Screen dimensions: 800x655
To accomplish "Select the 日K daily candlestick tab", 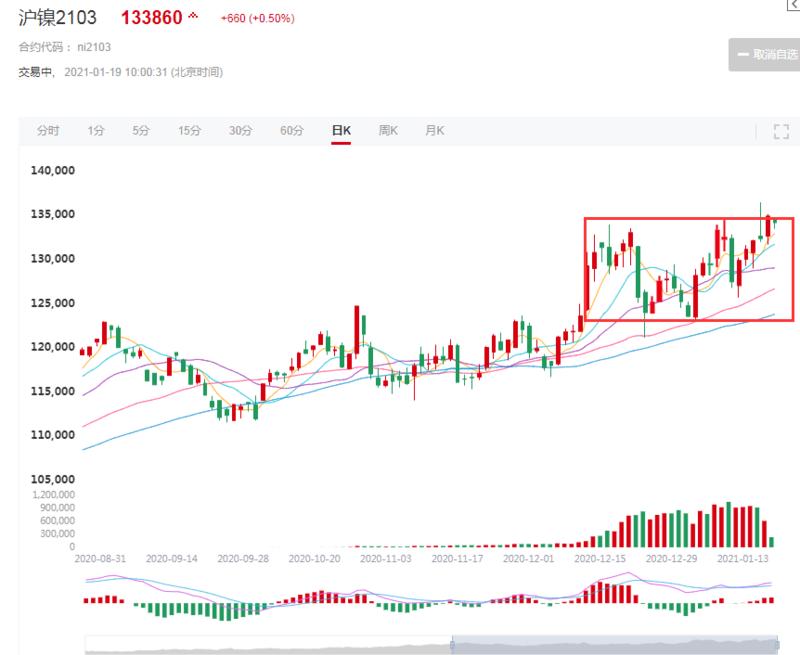I will [342, 131].
